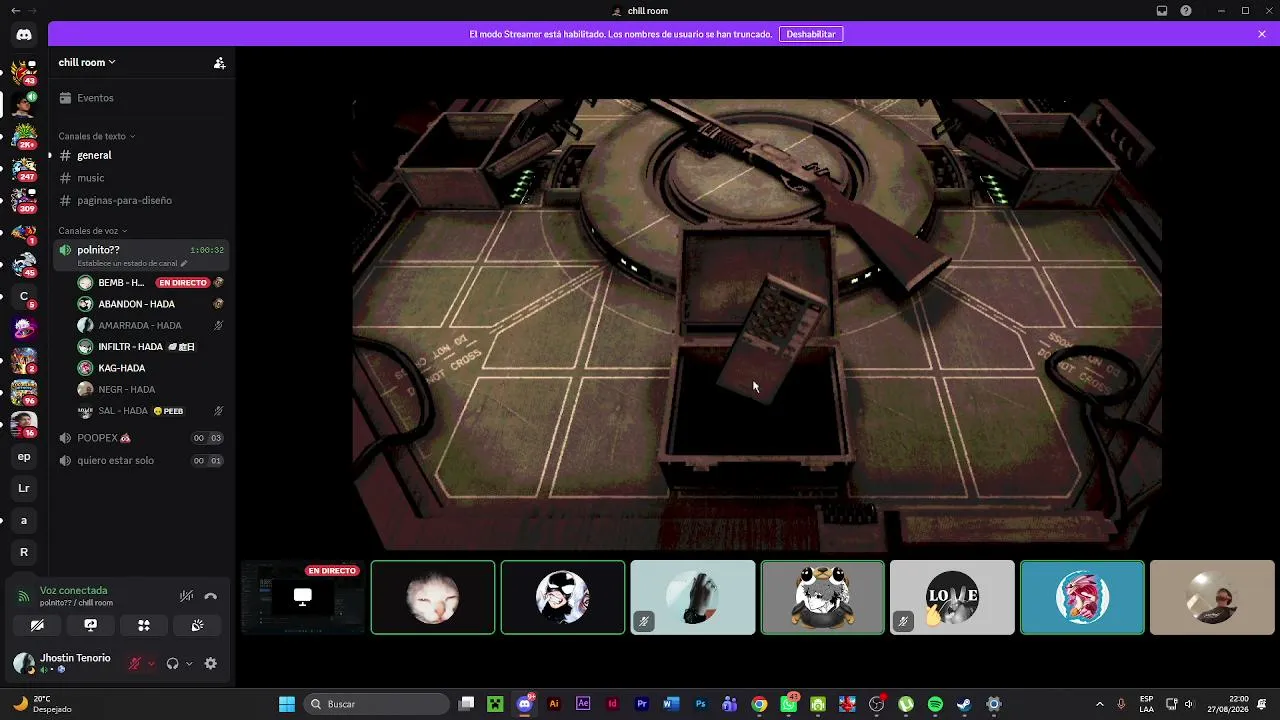1280x720 pixels.
Task: Select user NEGR - HADA in voice list
Action: (151, 389)
